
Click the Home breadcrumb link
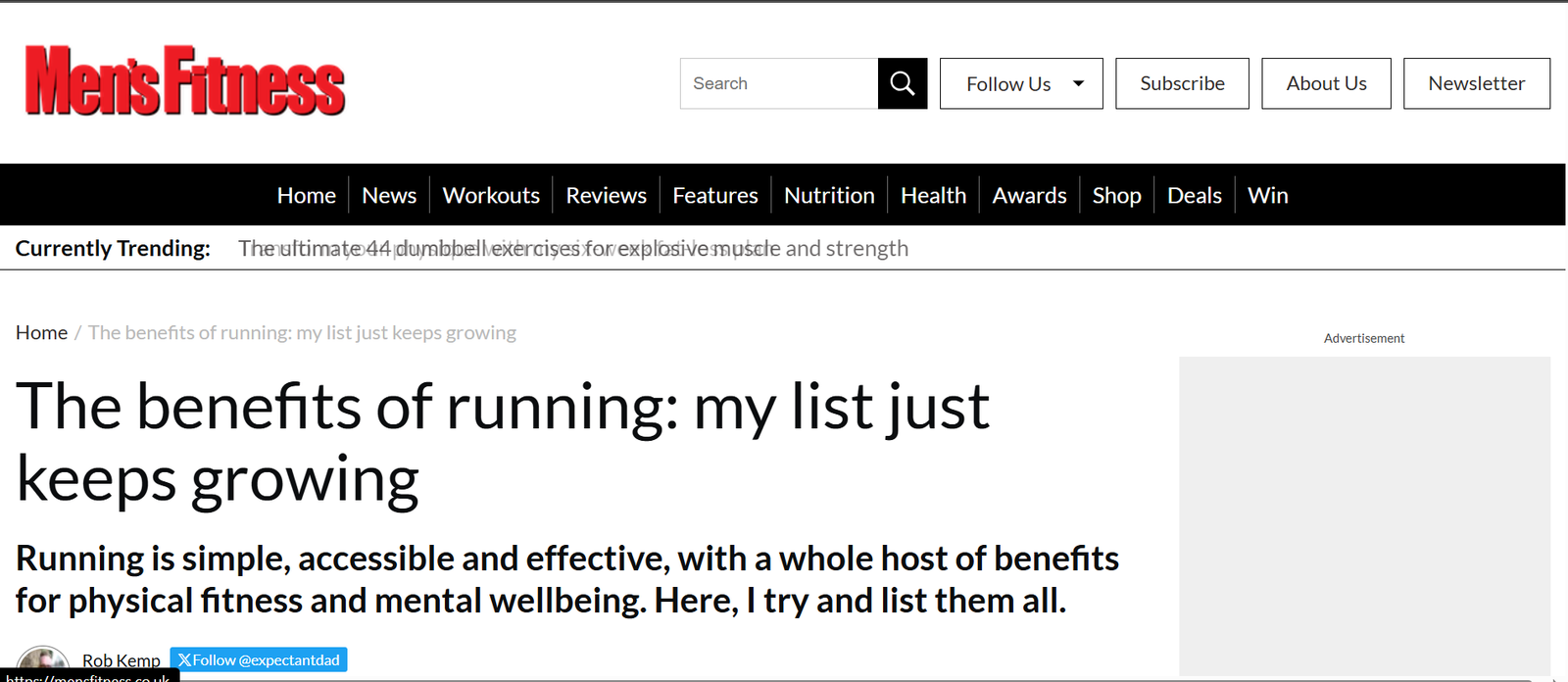click(x=41, y=332)
